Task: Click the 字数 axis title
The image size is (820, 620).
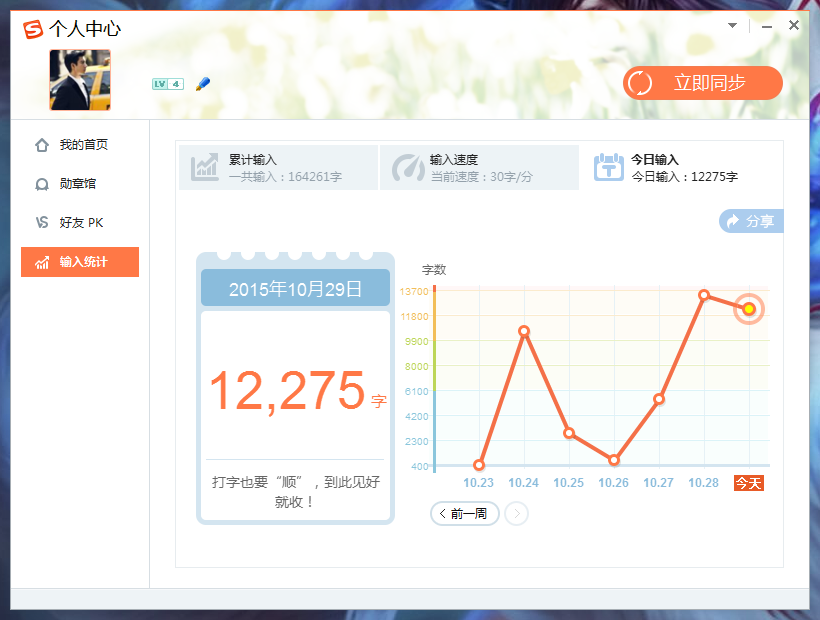Action: [434, 270]
